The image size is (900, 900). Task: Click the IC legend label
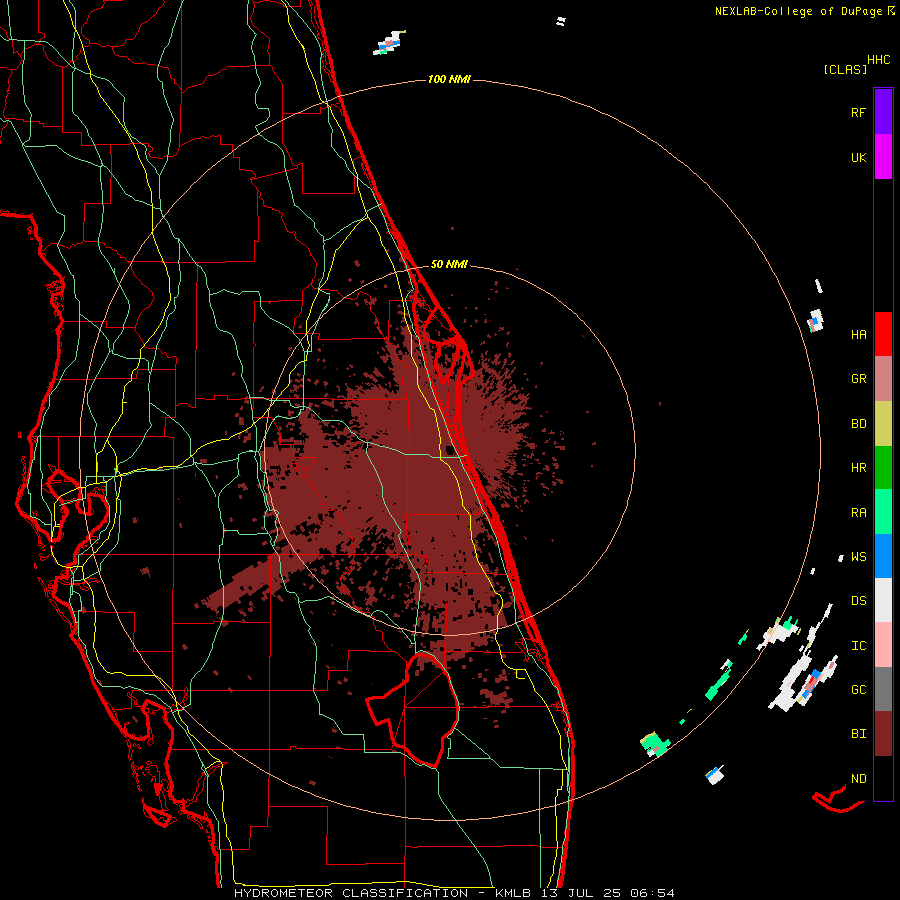point(858,646)
